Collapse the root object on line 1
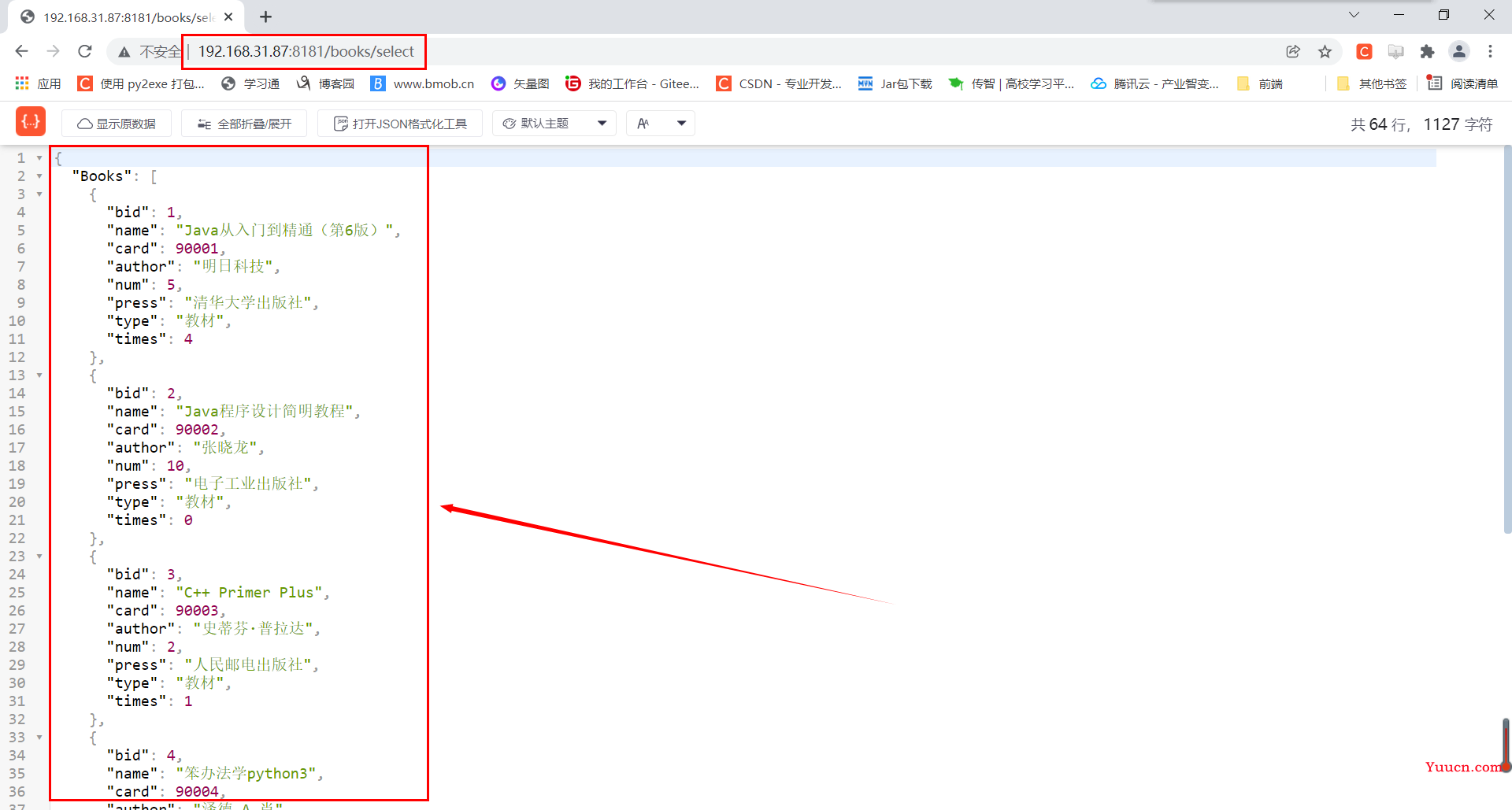This screenshot has width=1512, height=810. coord(39,158)
